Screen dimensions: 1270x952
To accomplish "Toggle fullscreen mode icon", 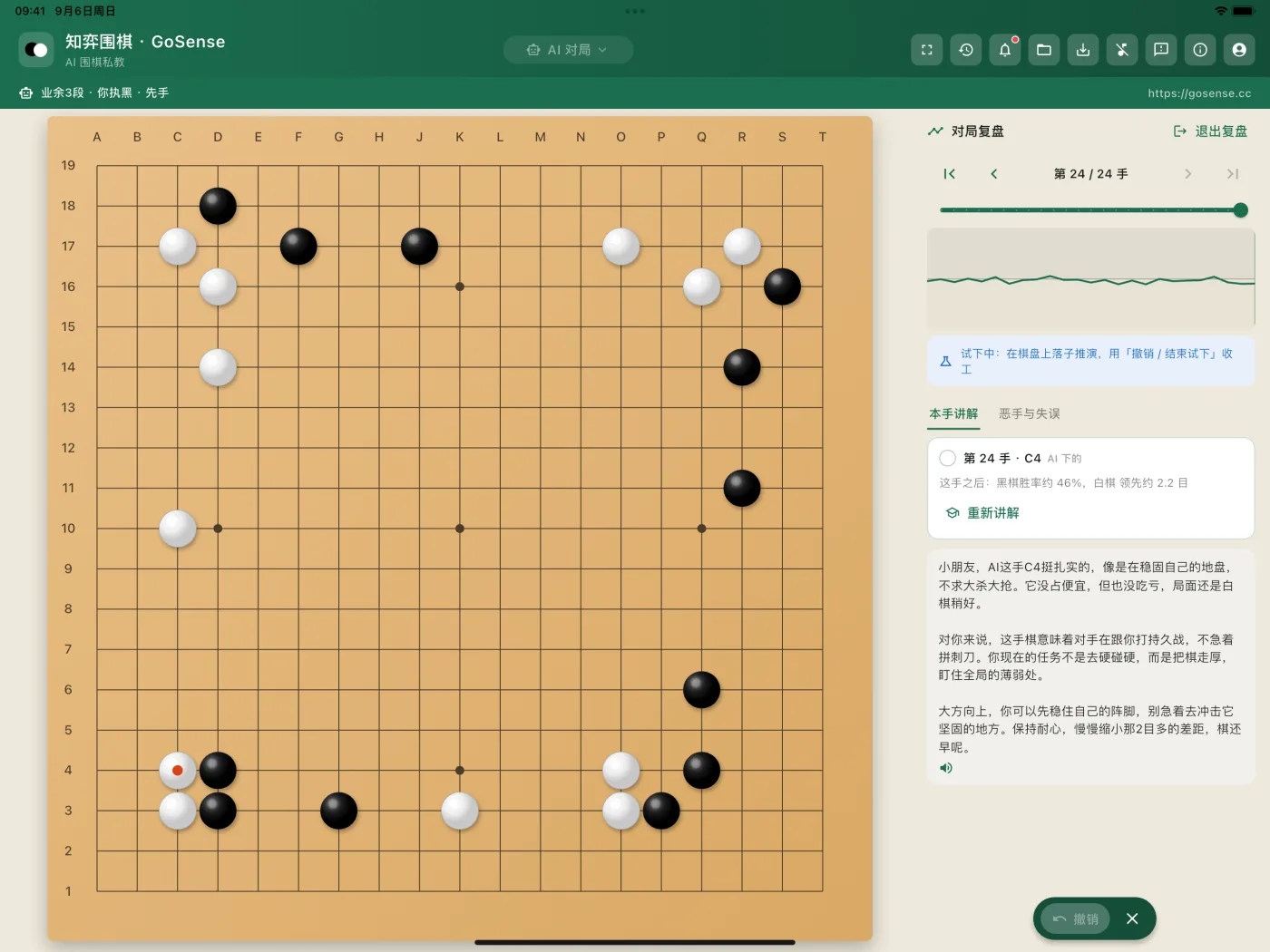I will click(x=927, y=50).
